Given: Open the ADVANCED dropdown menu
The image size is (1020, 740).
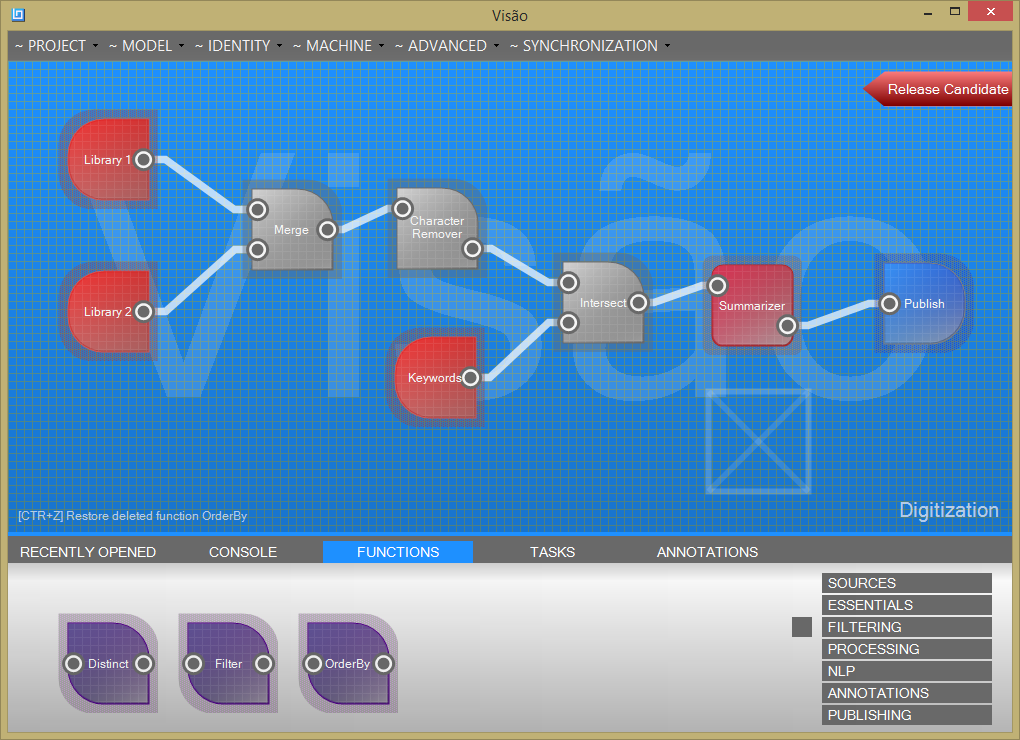Looking at the screenshot, I should [x=447, y=46].
